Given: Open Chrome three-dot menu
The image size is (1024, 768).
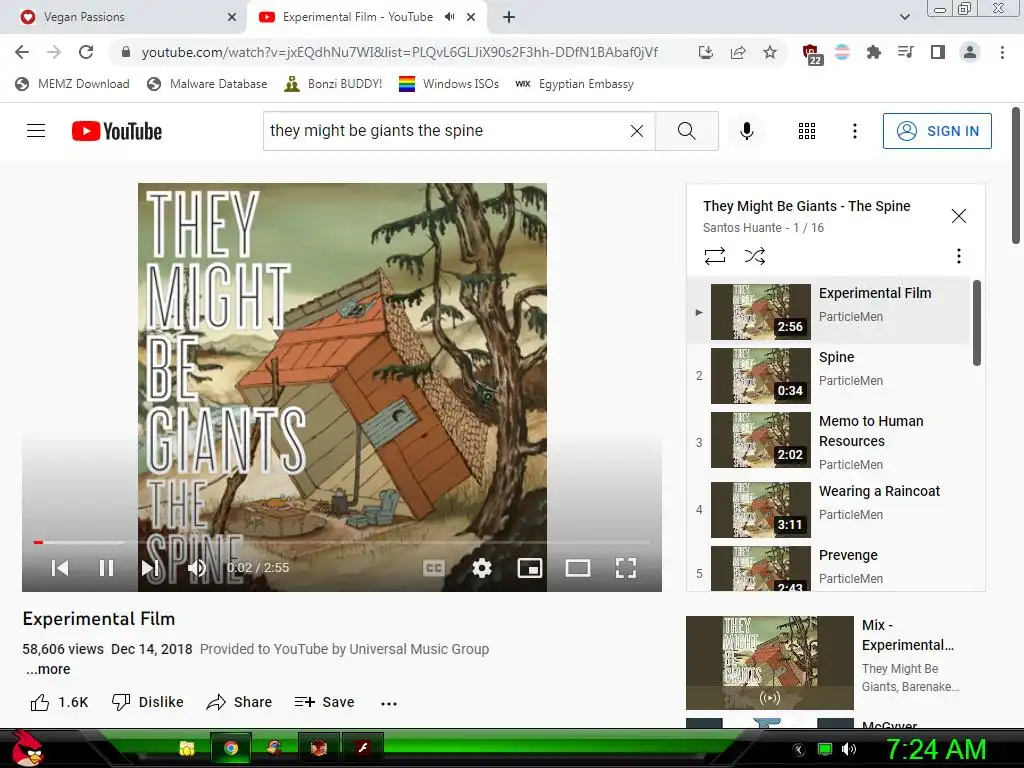Looking at the screenshot, I should [x=1002, y=52].
